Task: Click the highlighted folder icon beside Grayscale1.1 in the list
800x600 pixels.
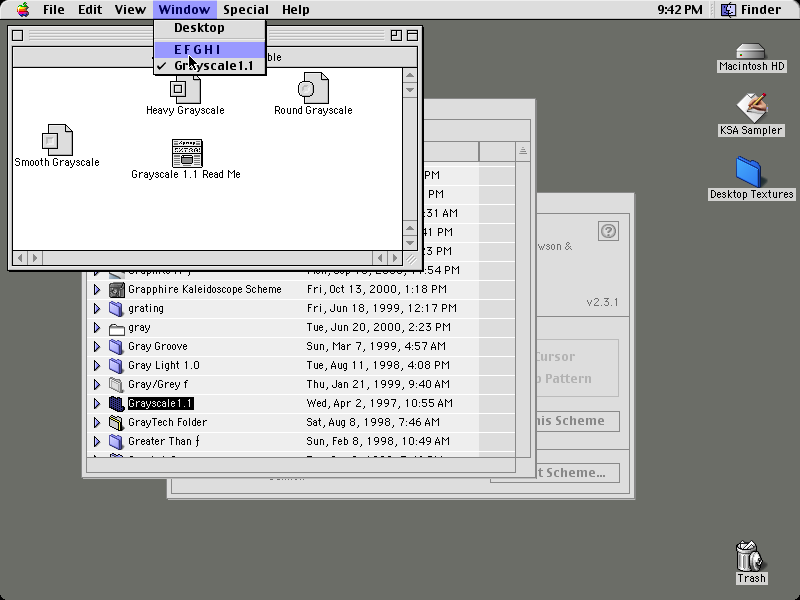Action: [117, 404]
